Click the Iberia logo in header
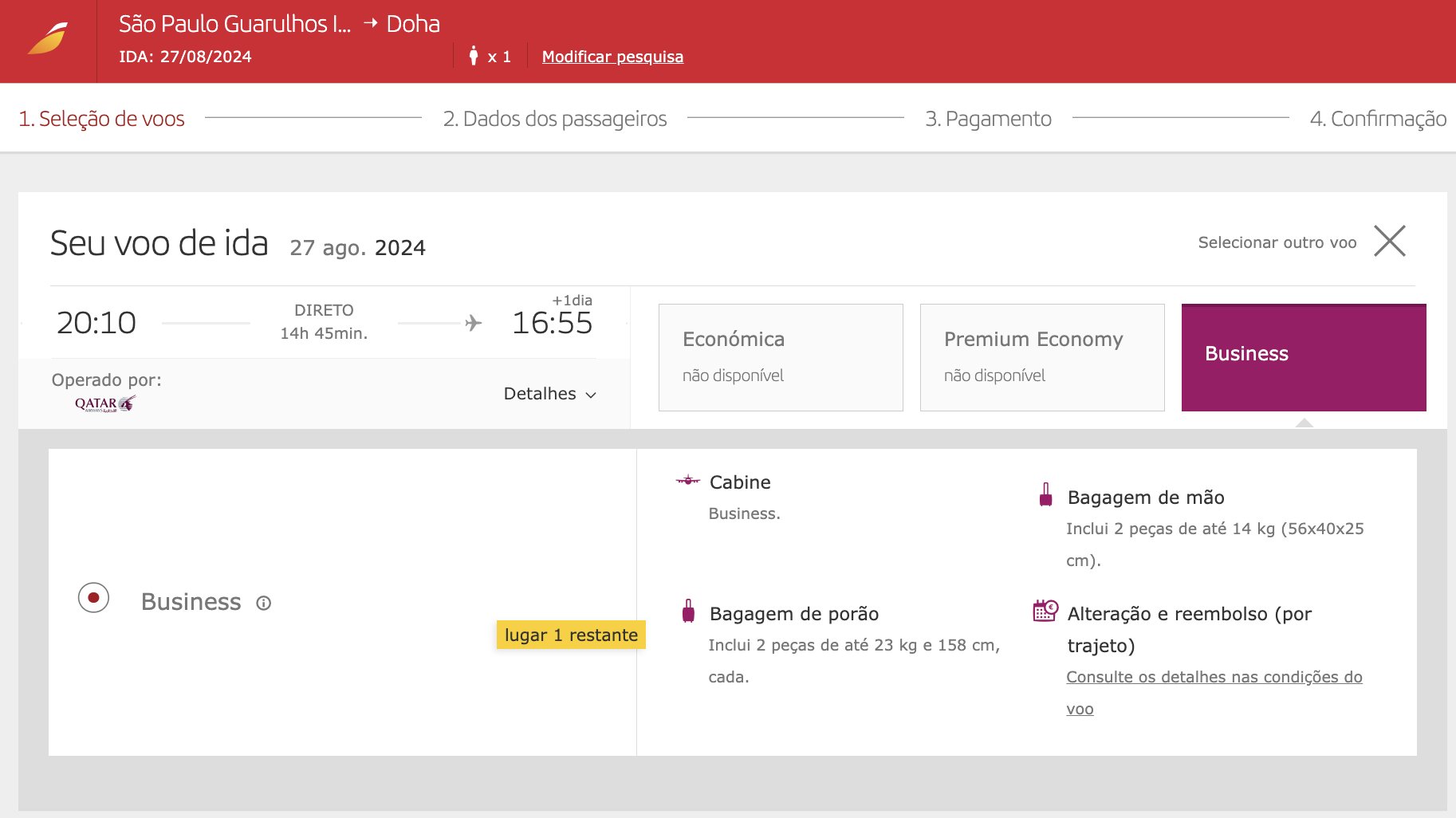Image resolution: width=1456 pixels, height=818 pixels. point(48,39)
